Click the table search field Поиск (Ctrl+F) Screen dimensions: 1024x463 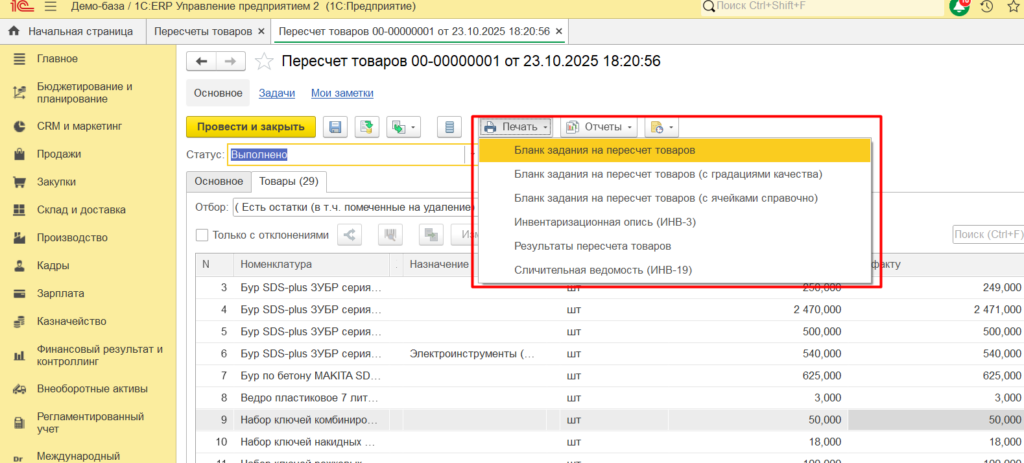coord(987,234)
